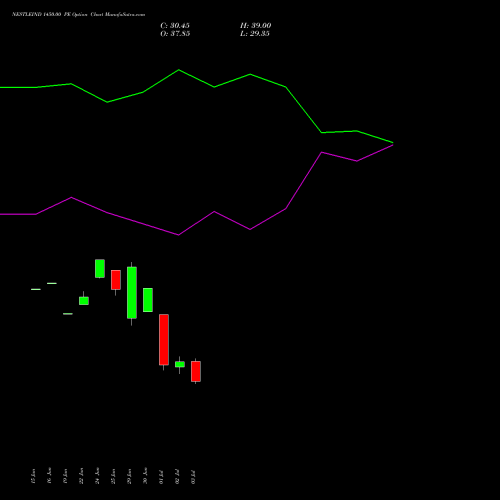
Task: Click the 01 Jul date axis label
Action: pyautogui.click(x=161, y=477)
